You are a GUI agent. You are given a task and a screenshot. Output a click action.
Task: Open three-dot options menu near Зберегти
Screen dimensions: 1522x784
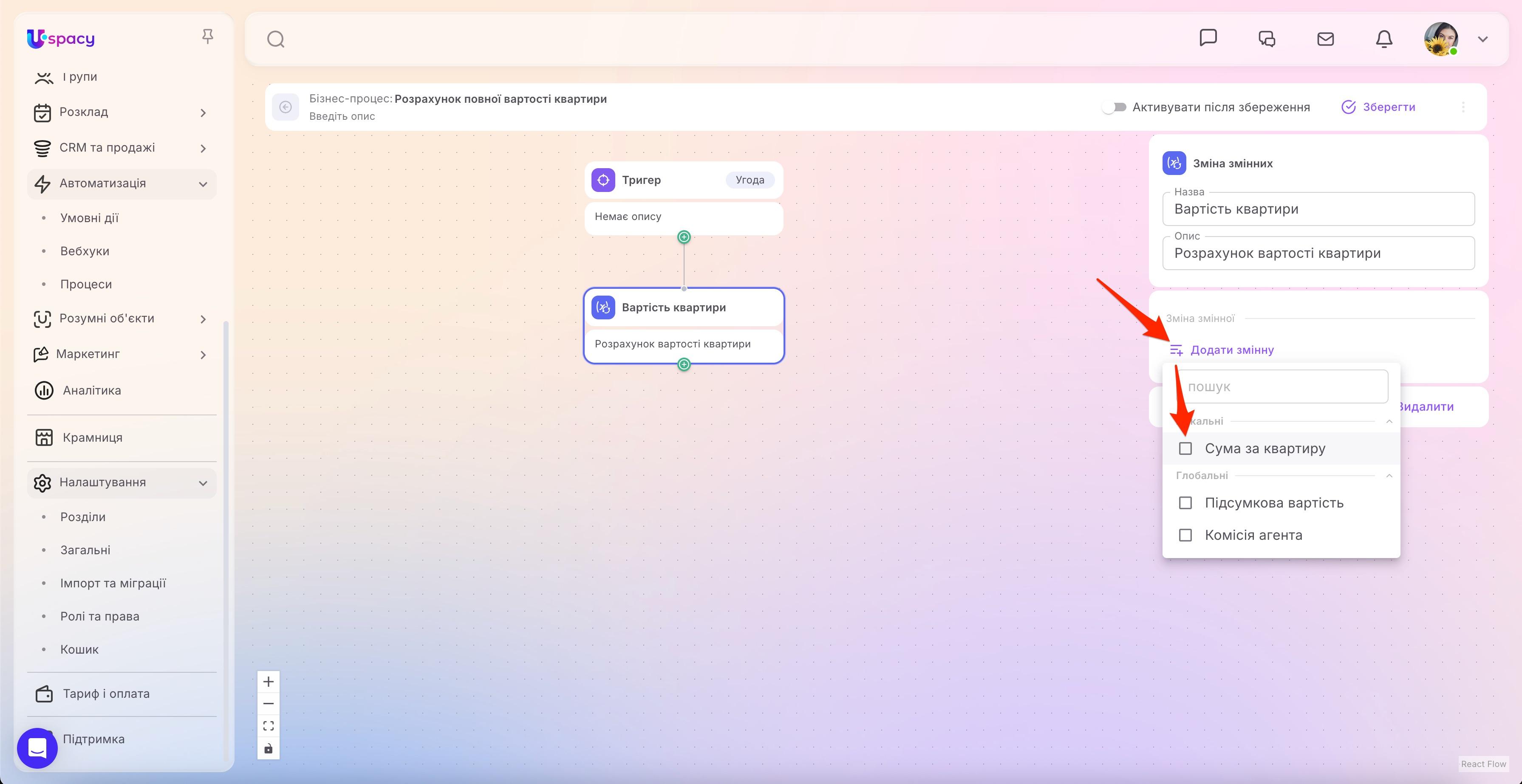(1463, 107)
